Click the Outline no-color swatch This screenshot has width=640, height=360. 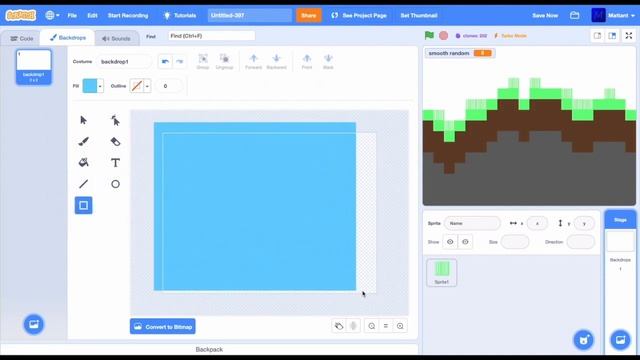tap(137, 86)
